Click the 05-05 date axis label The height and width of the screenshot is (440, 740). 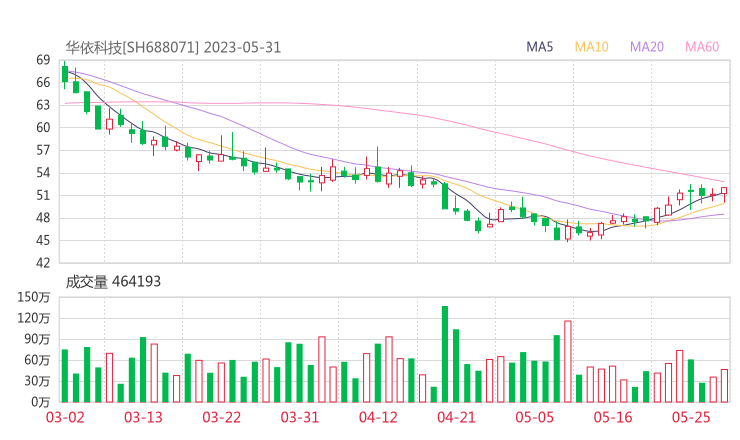point(534,417)
